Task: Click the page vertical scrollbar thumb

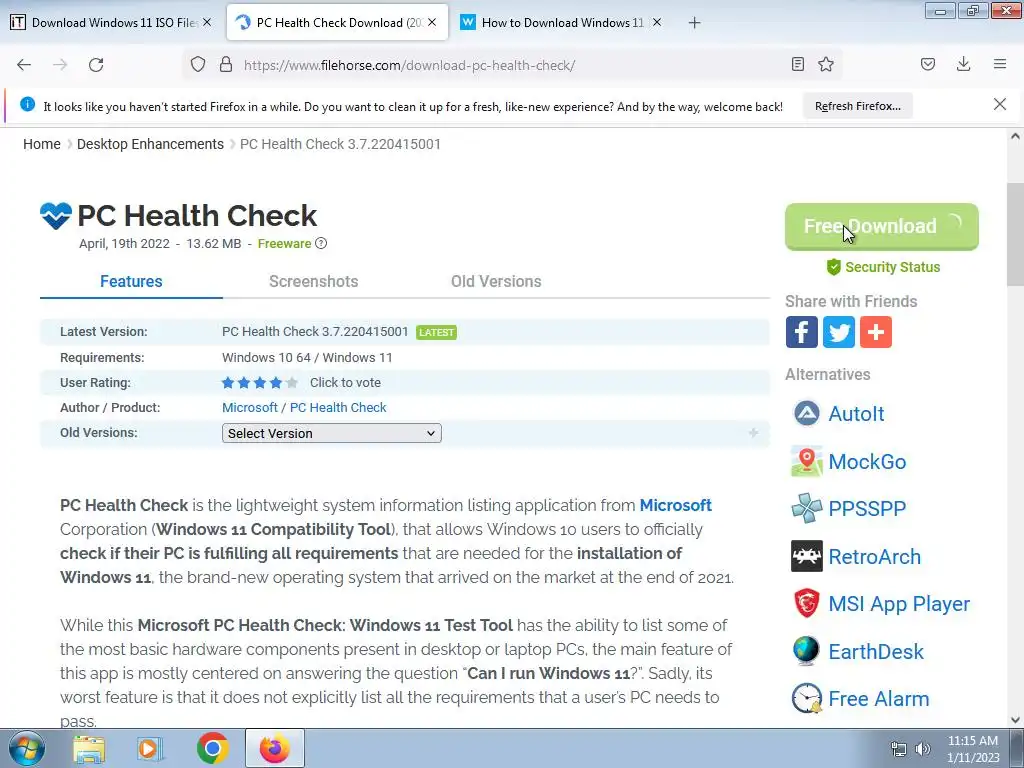Action: click(1015, 234)
